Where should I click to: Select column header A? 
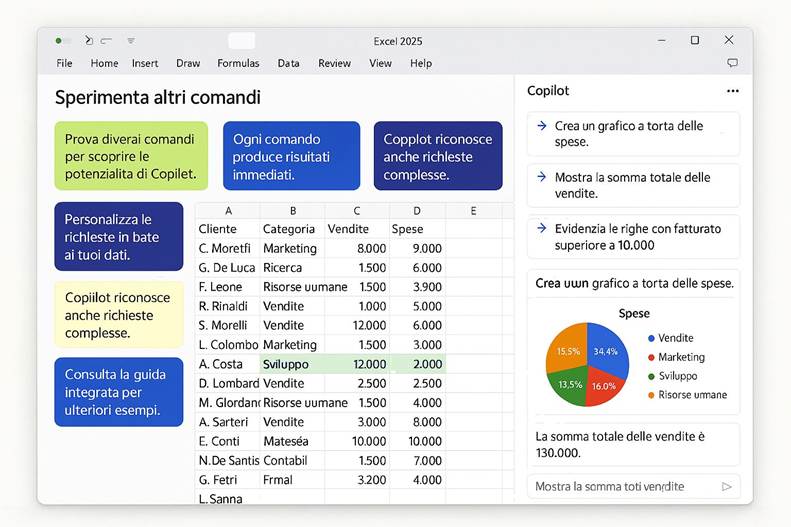pyautogui.click(x=228, y=211)
